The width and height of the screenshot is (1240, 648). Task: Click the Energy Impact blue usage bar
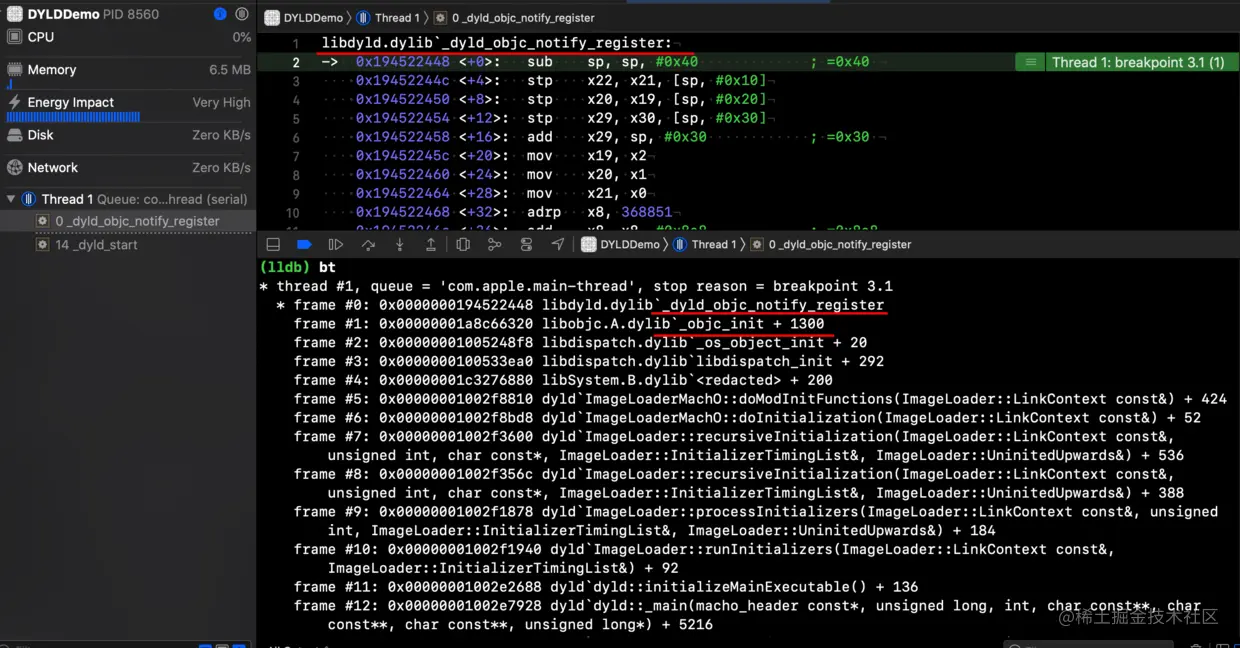74,117
